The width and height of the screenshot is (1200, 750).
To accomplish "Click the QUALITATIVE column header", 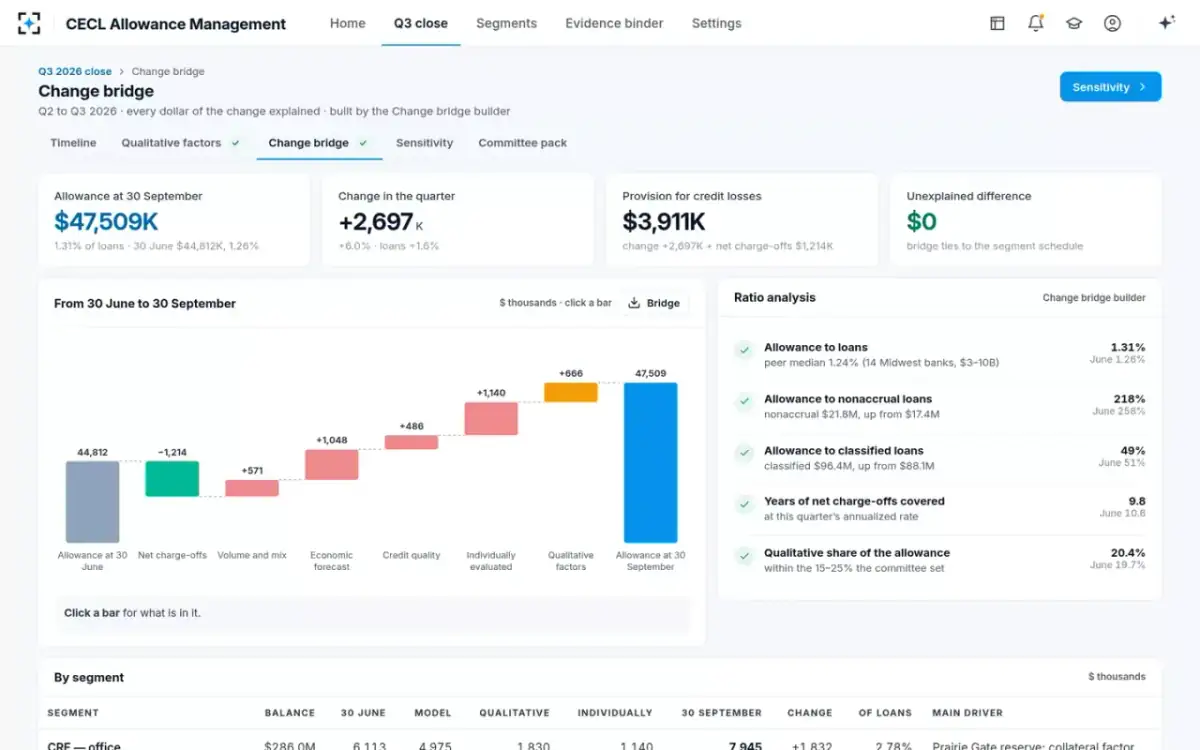I will [514, 713].
